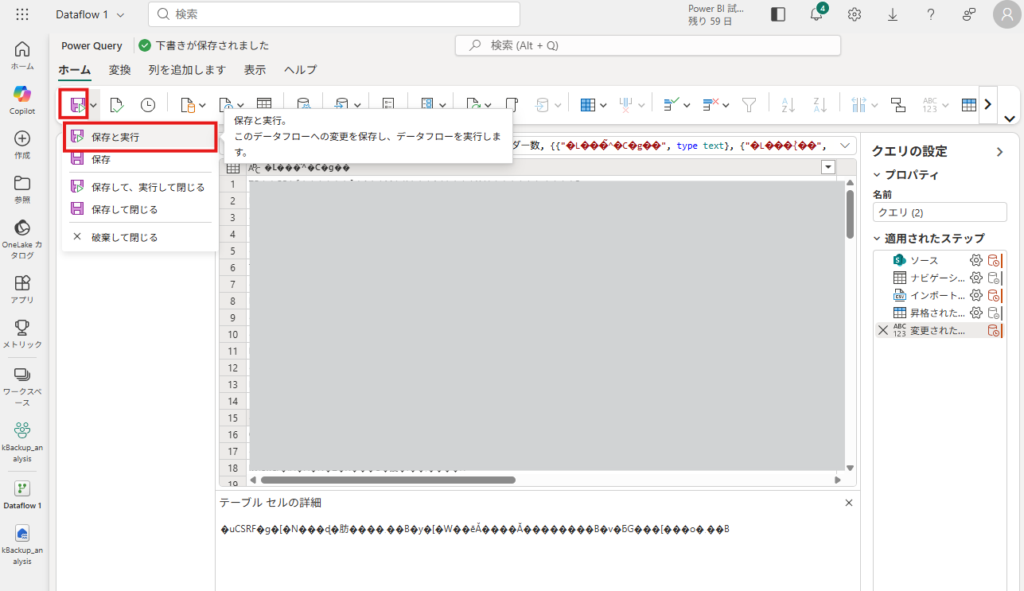The height and width of the screenshot is (591, 1024).
Task: Click the filter funnel icon in ribbon
Action: point(748,105)
